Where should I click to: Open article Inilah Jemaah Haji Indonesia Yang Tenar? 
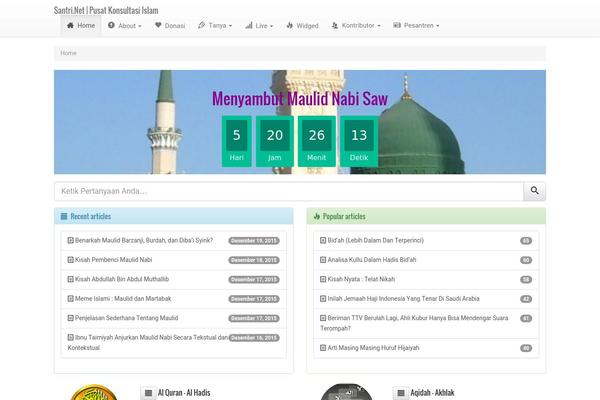[x=403, y=299]
